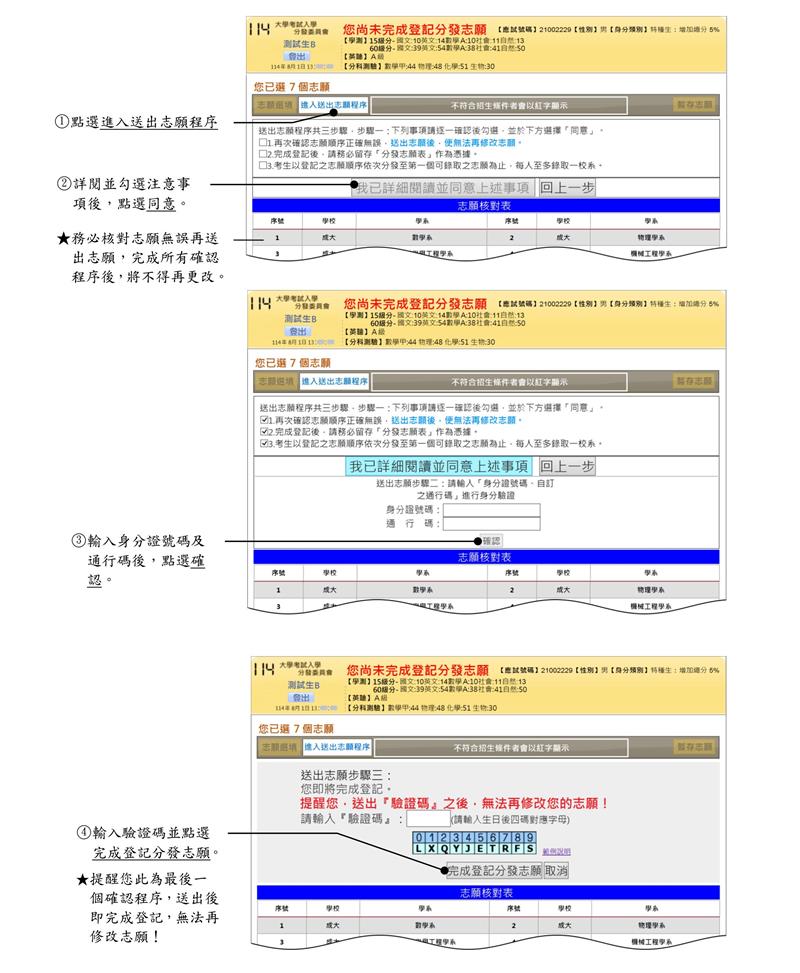Viewport: 800px width, 973px height.
Task: Focus the 驗證碼 input box
Action: coord(428,819)
